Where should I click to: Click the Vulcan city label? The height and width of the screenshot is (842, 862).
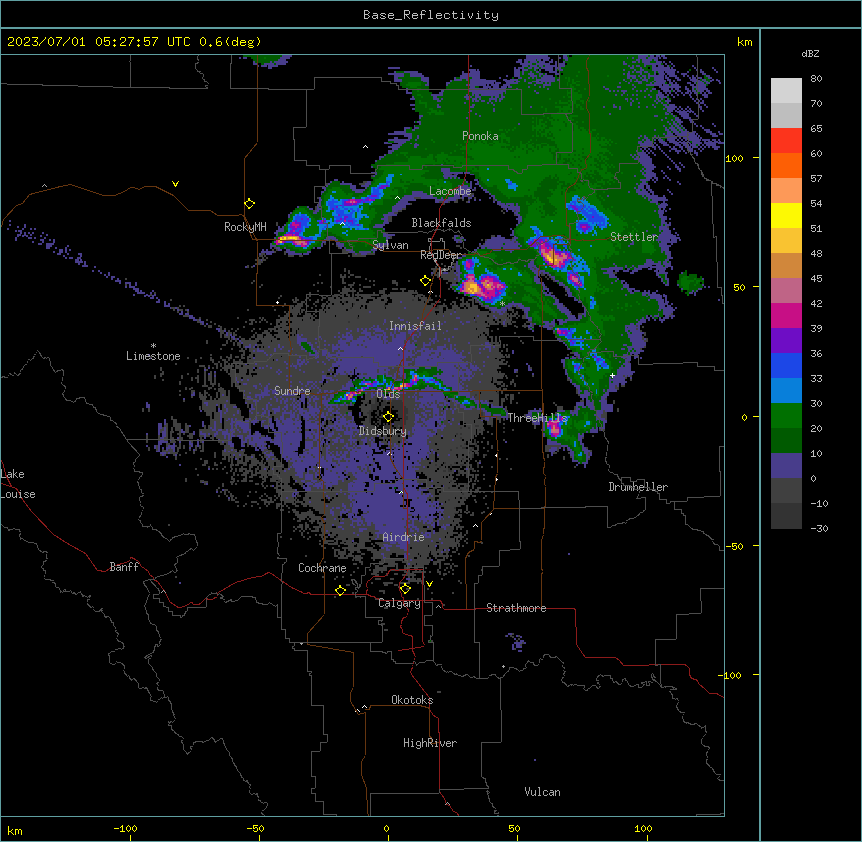click(x=542, y=792)
